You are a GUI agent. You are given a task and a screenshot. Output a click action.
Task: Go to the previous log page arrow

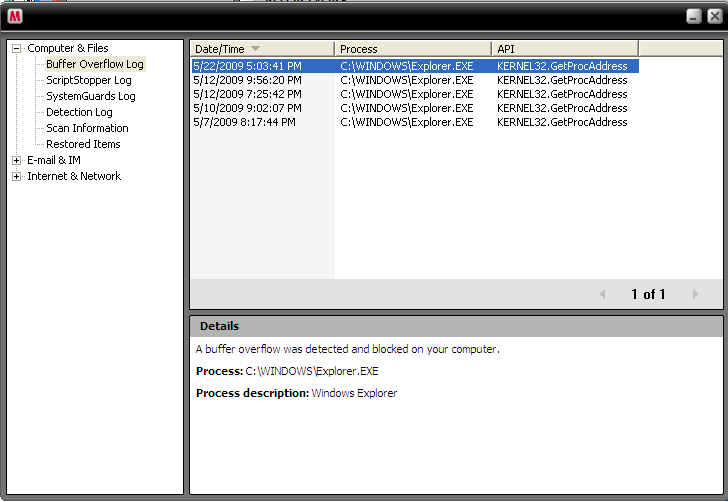pos(602,294)
